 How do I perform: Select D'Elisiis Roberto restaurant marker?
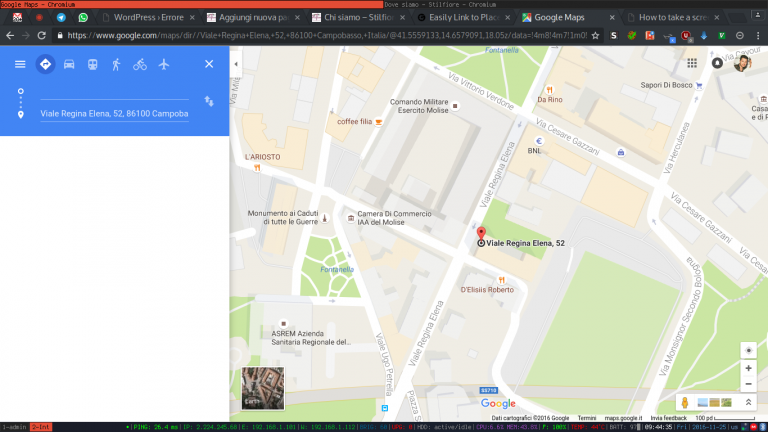tap(501, 280)
